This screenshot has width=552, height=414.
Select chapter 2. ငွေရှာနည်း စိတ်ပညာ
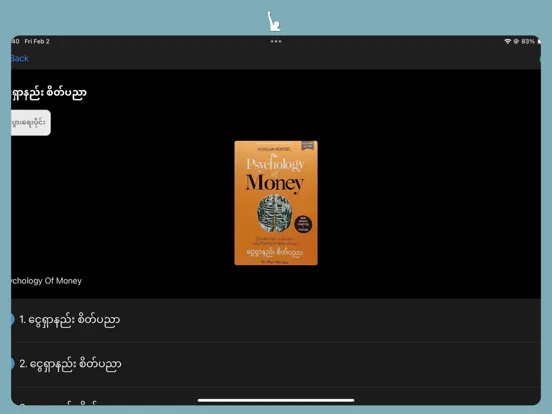pyautogui.click(x=276, y=364)
